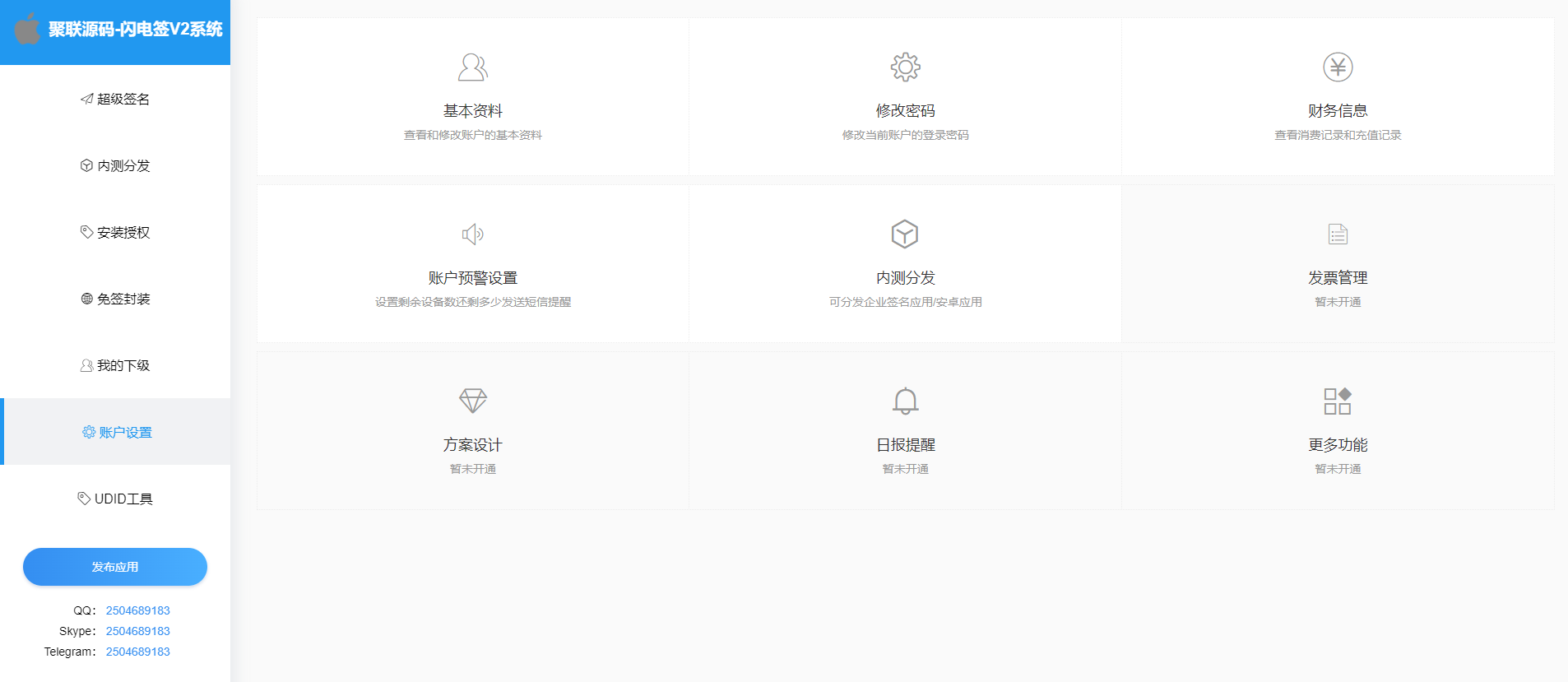Click the document icon above 发票管理
Image resolution: width=1568 pixels, height=682 pixels.
(1338, 234)
